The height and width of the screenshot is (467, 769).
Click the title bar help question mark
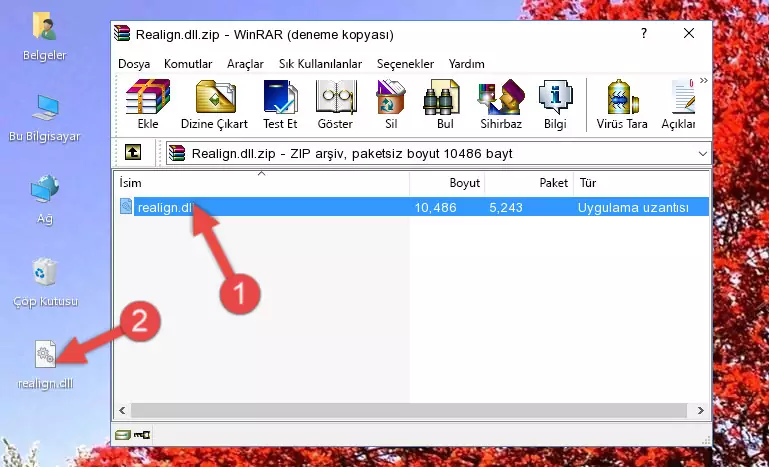pos(643,33)
